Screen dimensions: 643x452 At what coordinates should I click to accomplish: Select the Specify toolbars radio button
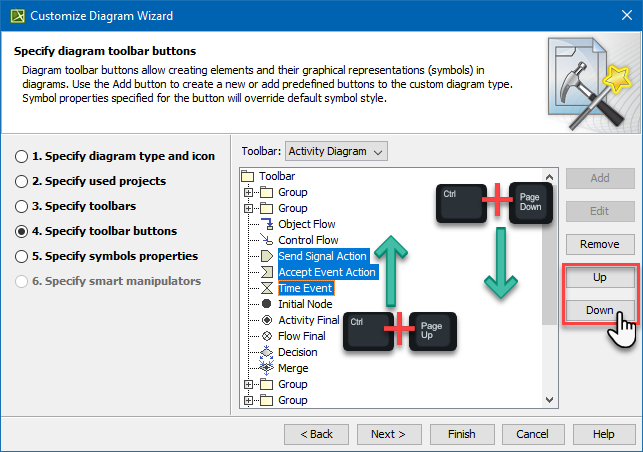pyautogui.click(x=21, y=206)
